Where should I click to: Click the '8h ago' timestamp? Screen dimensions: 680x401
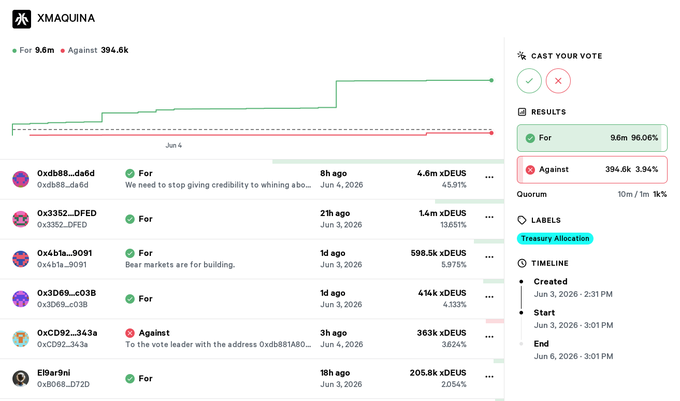[333, 173]
